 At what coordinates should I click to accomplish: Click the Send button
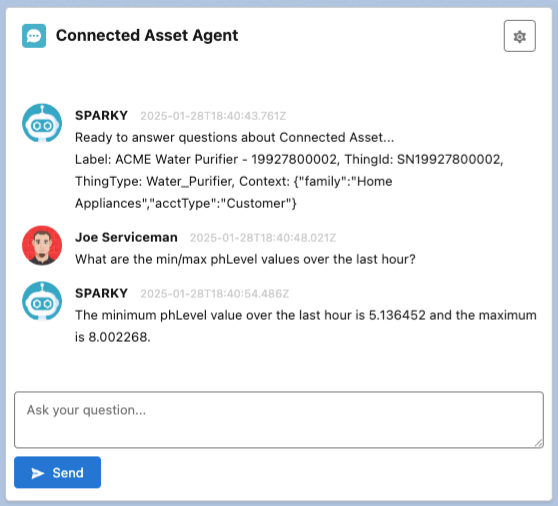57,472
